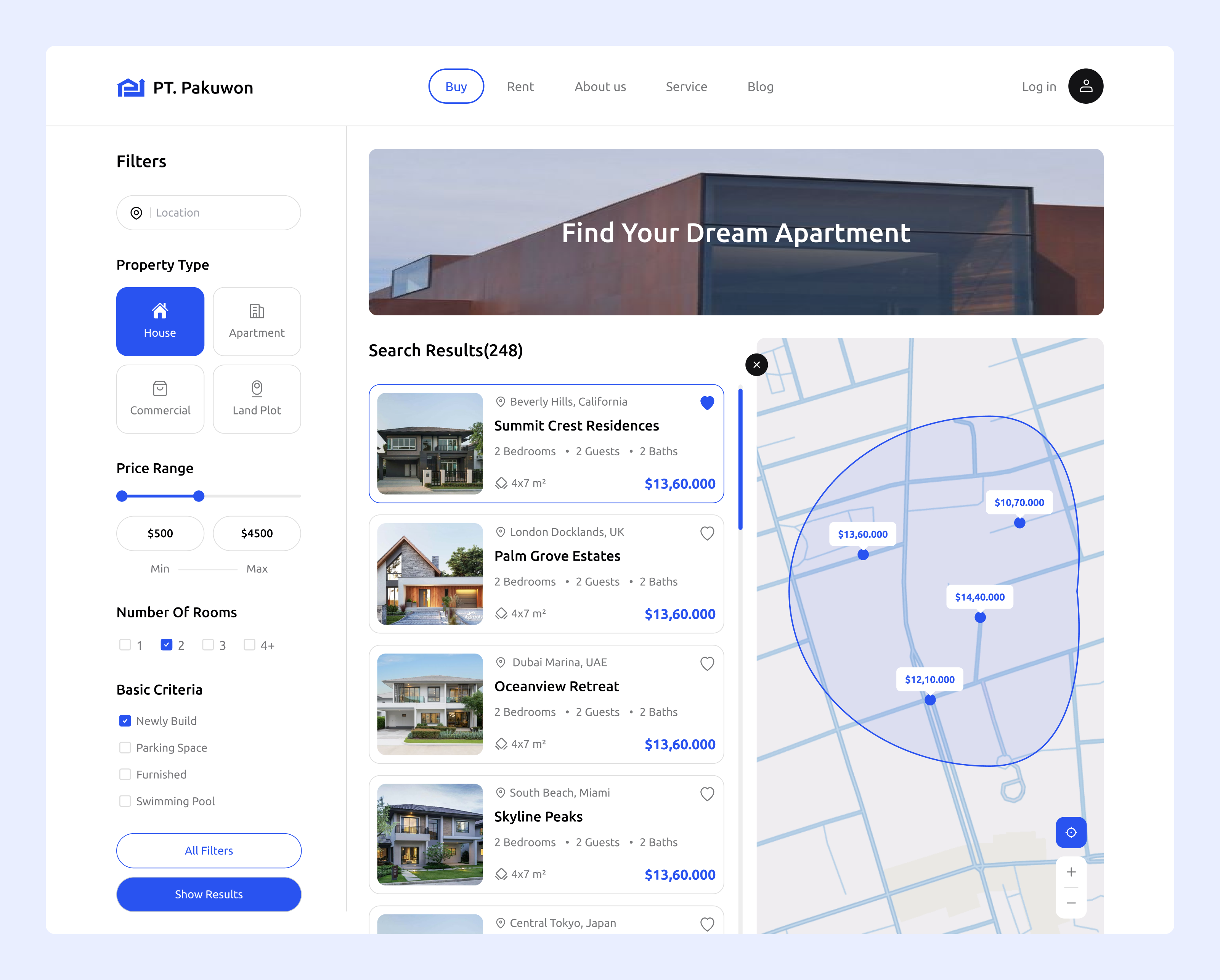
Task: Close the map overlay with X icon
Action: (x=756, y=365)
